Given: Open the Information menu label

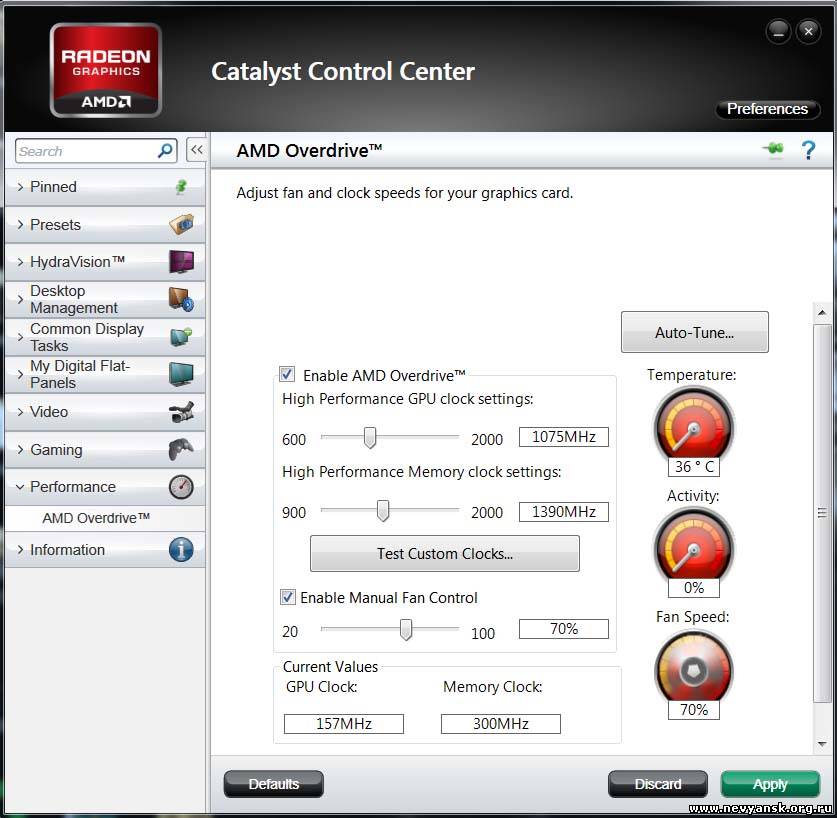Looking at the screenshot, I should point(67,550).
